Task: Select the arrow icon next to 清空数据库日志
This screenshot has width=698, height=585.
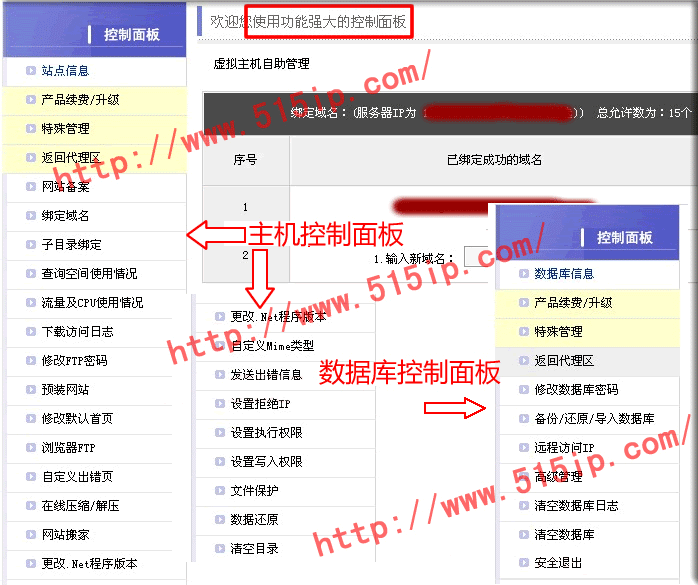Action: (520, 506)
